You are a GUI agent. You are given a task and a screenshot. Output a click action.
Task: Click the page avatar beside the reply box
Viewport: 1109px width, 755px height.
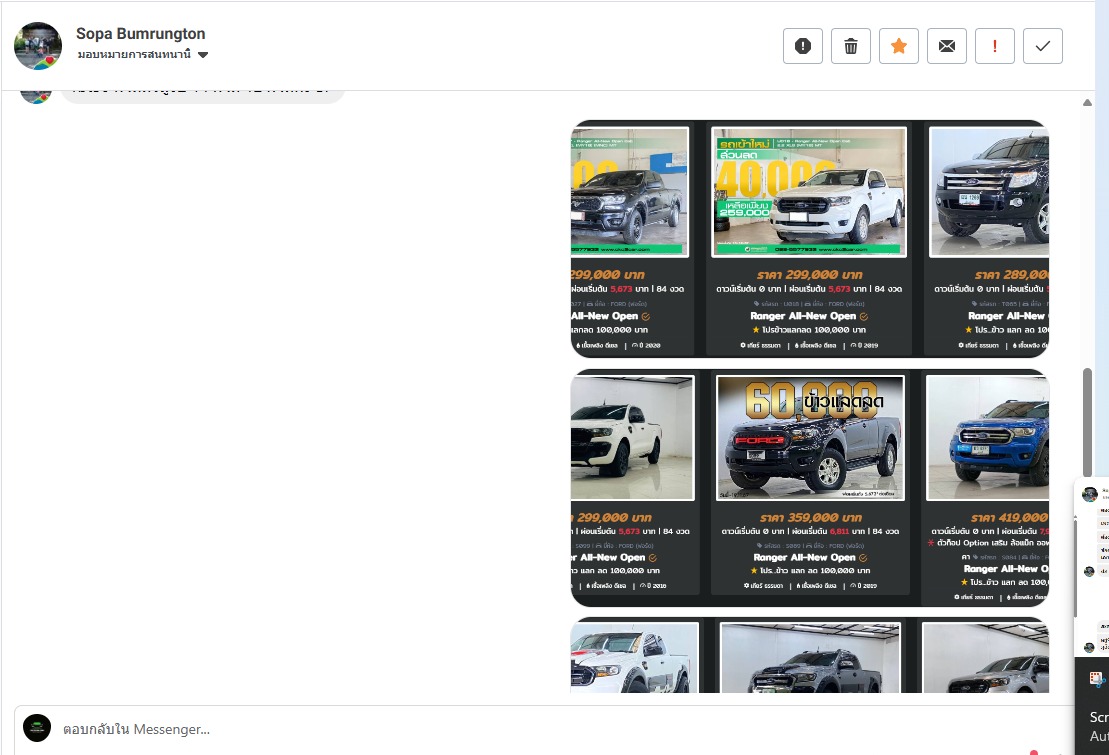[x=37, y=728]
